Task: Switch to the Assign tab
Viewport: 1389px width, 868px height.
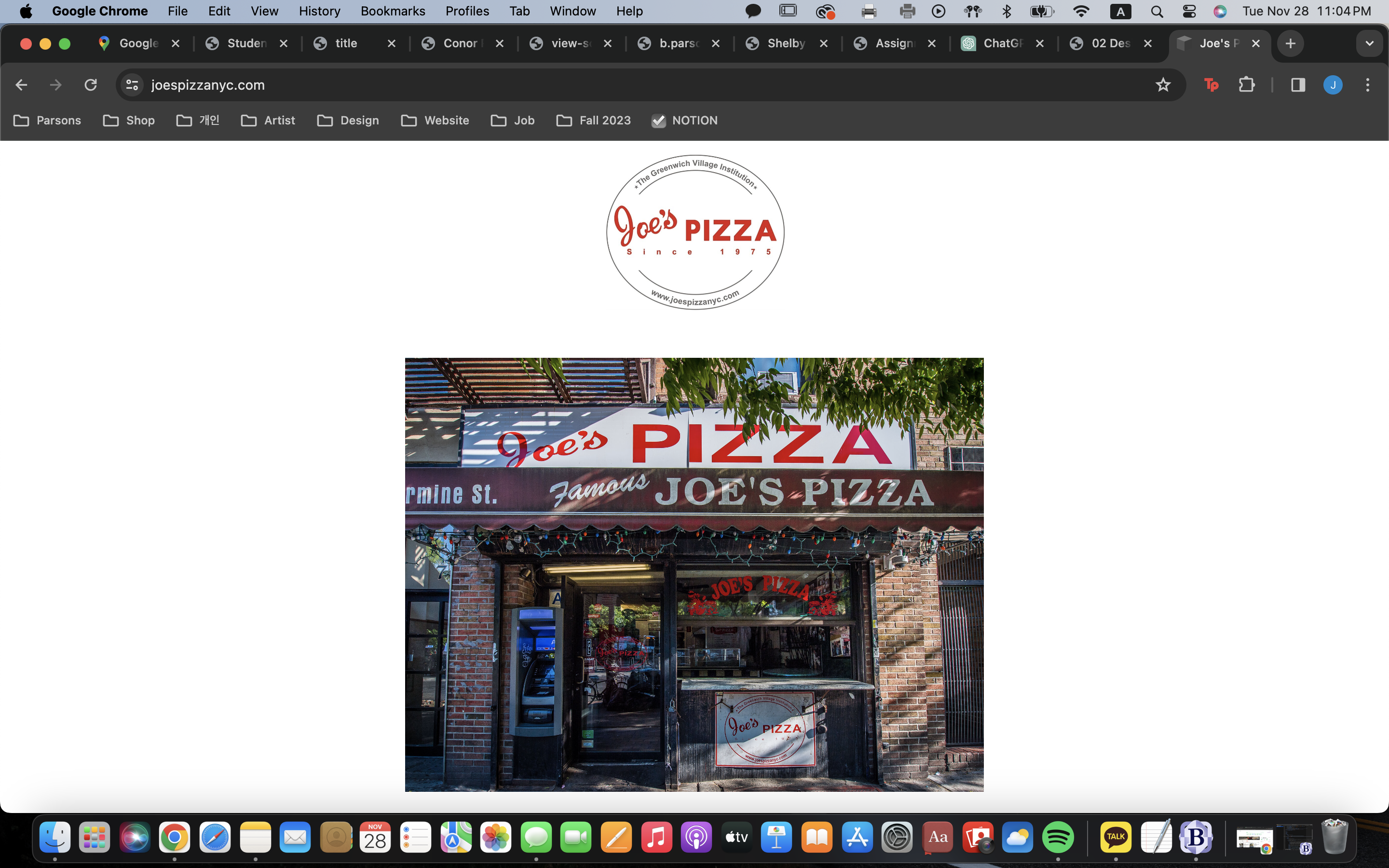Action: point(894,43)
